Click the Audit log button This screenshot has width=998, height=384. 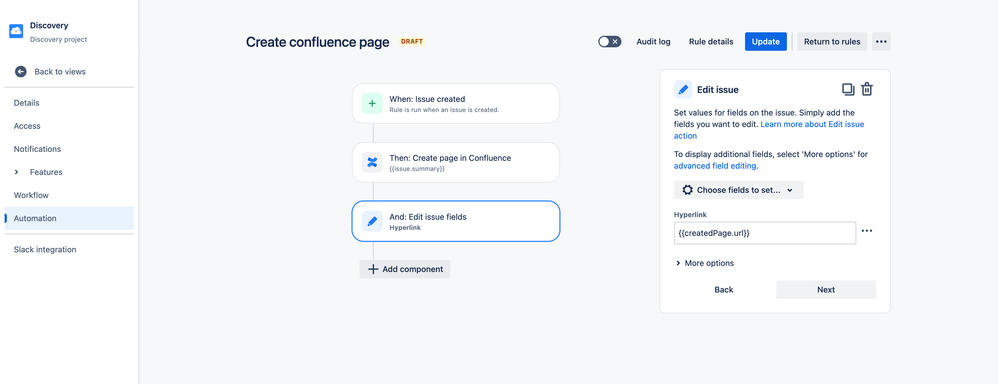(653, 41)
